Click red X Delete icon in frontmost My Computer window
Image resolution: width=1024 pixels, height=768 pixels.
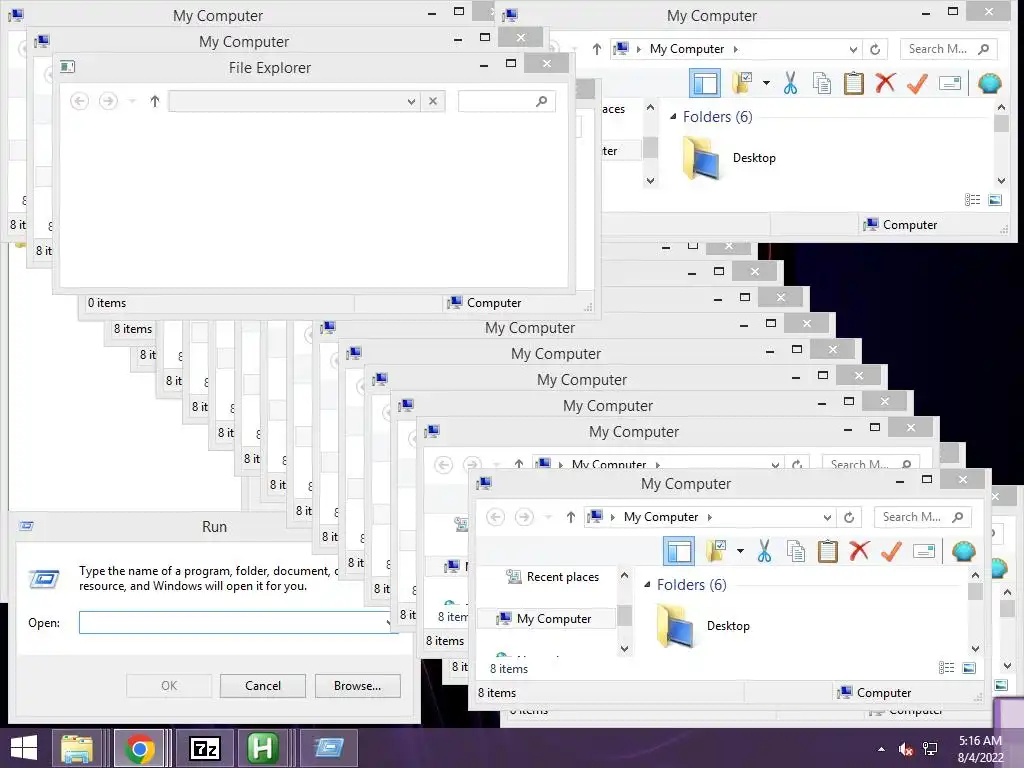859,551
